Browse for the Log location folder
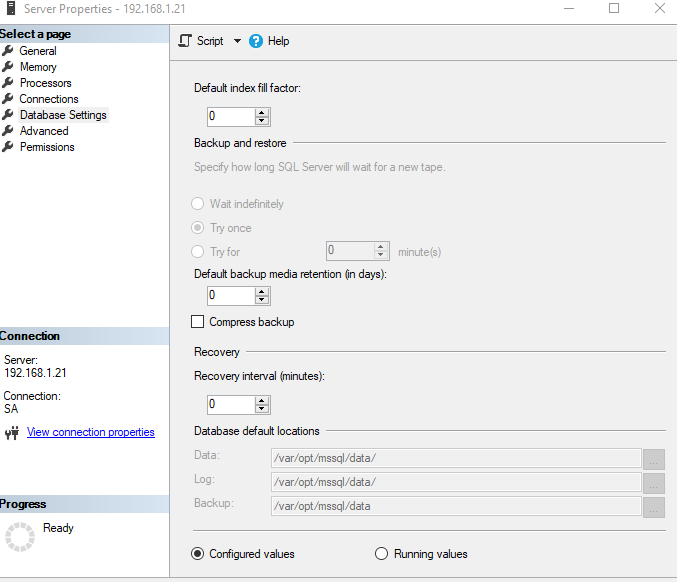Image resolution: width=677 pixels, height=582 pixels. point(654,483)
